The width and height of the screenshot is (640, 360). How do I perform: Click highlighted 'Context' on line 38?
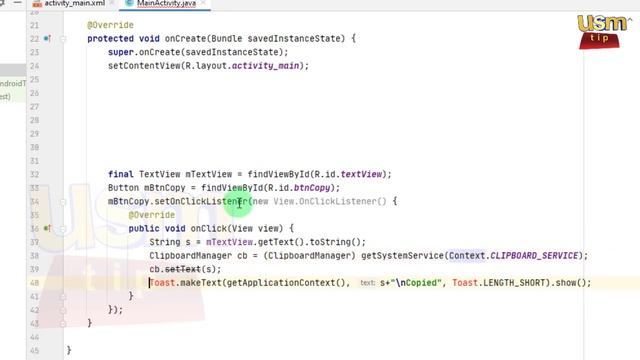coord(467,256)
